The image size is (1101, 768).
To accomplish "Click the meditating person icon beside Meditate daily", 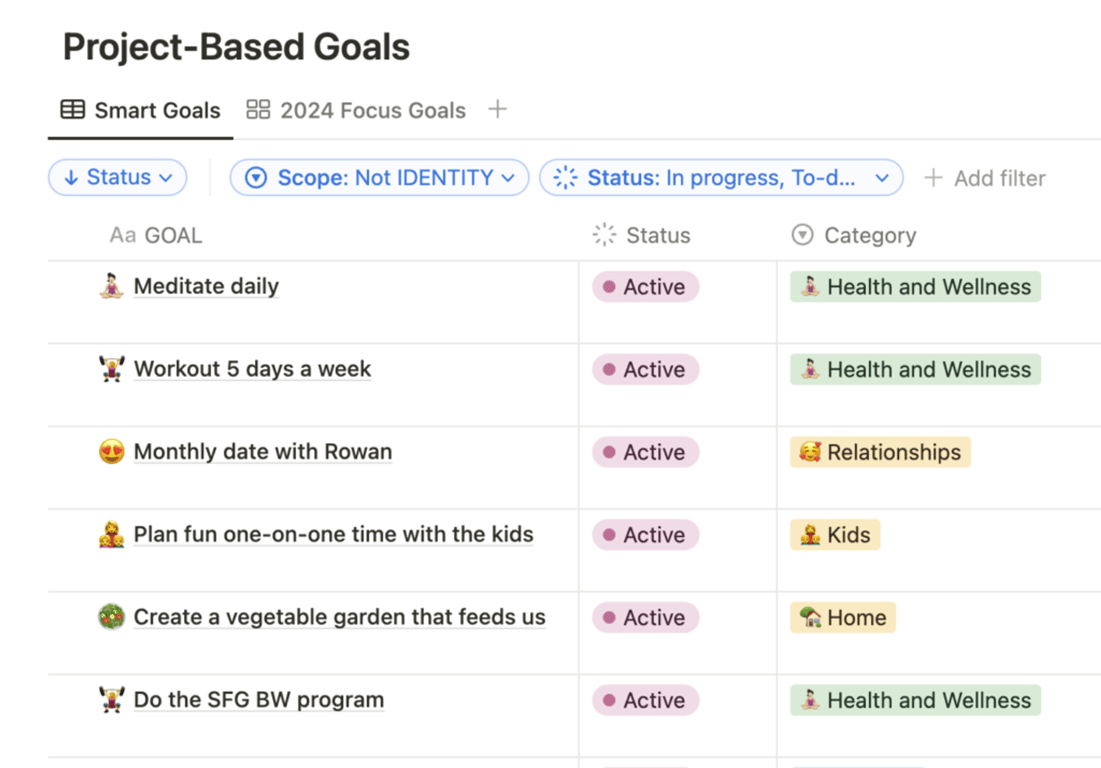I will (x=112, y=287).
